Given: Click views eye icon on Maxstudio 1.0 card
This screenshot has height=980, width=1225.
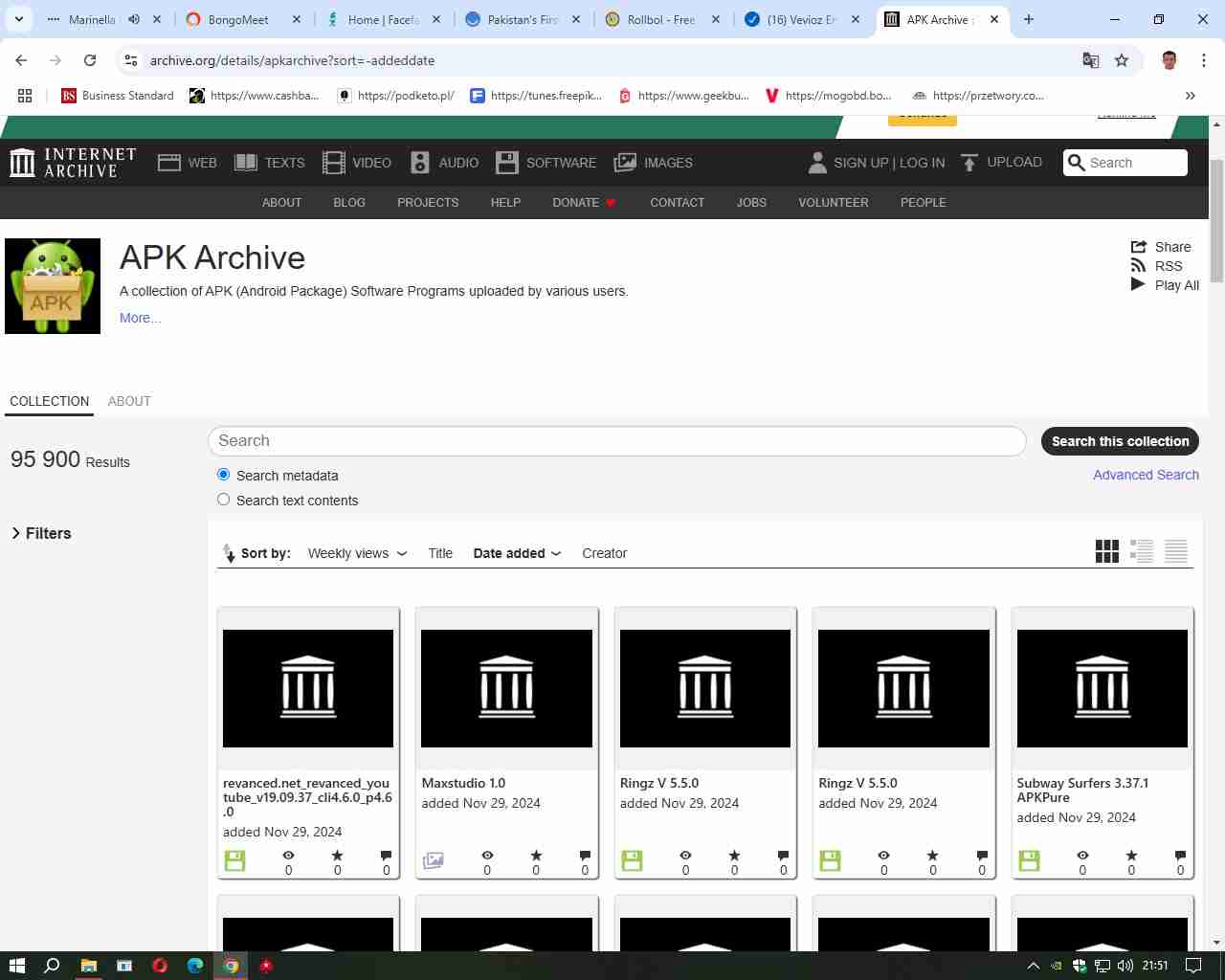Looking at the screenshot, I should click(487, 855).
